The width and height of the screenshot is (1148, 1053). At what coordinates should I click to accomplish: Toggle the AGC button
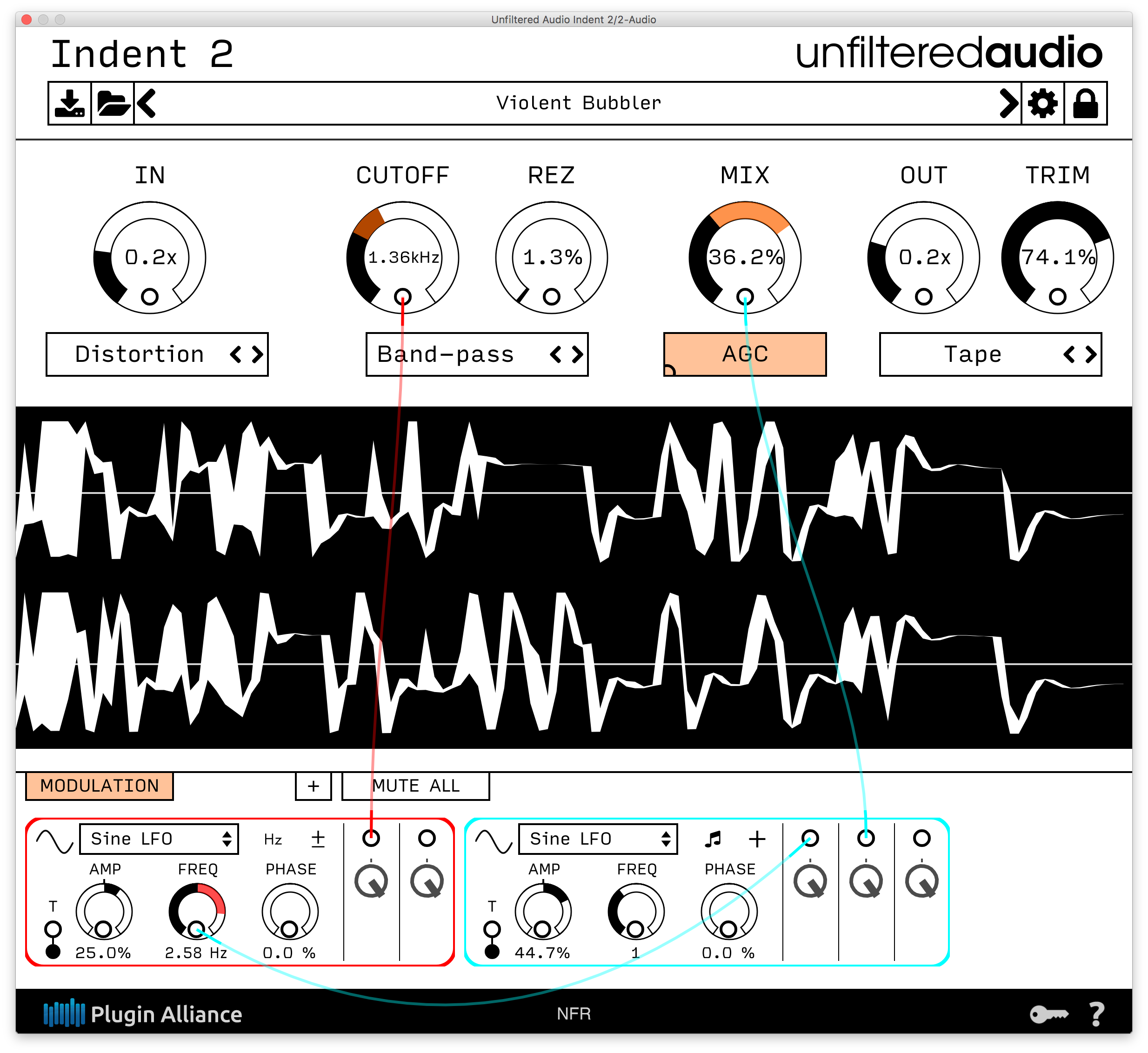point(745,354)
